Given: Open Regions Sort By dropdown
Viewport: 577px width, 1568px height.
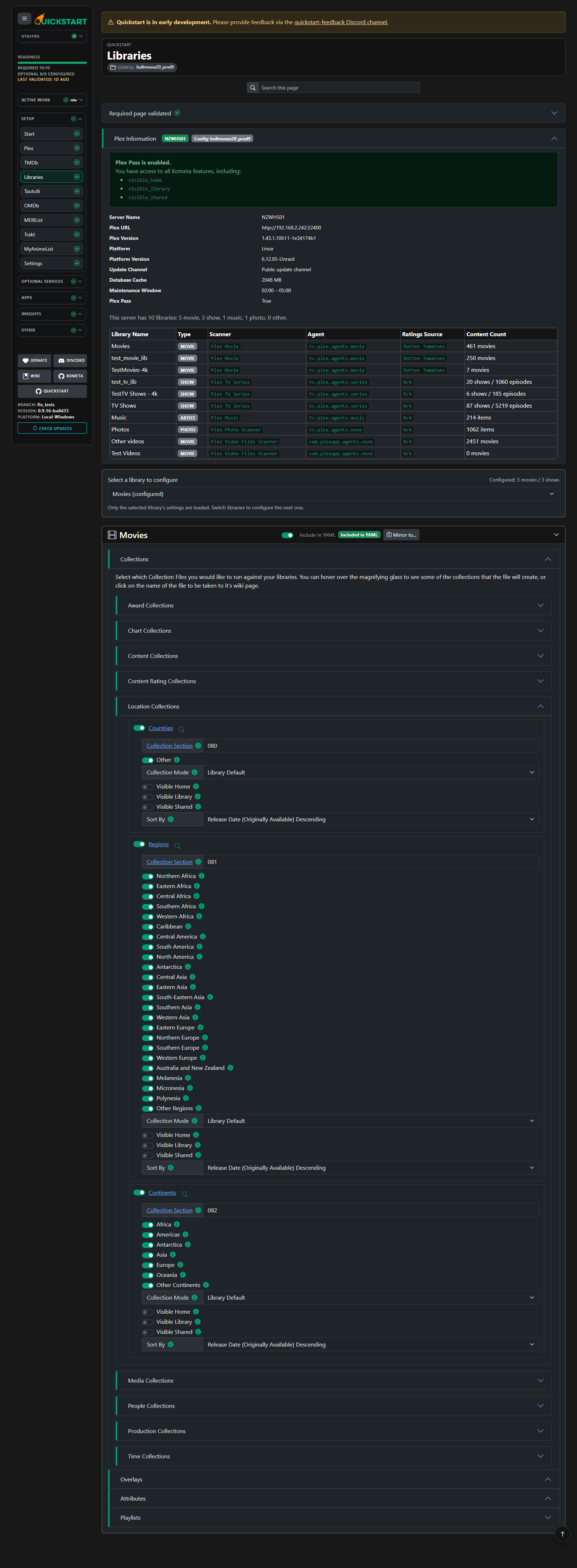Looking at the screenshot, I should pyautogui.click(x=371, y=1168).
